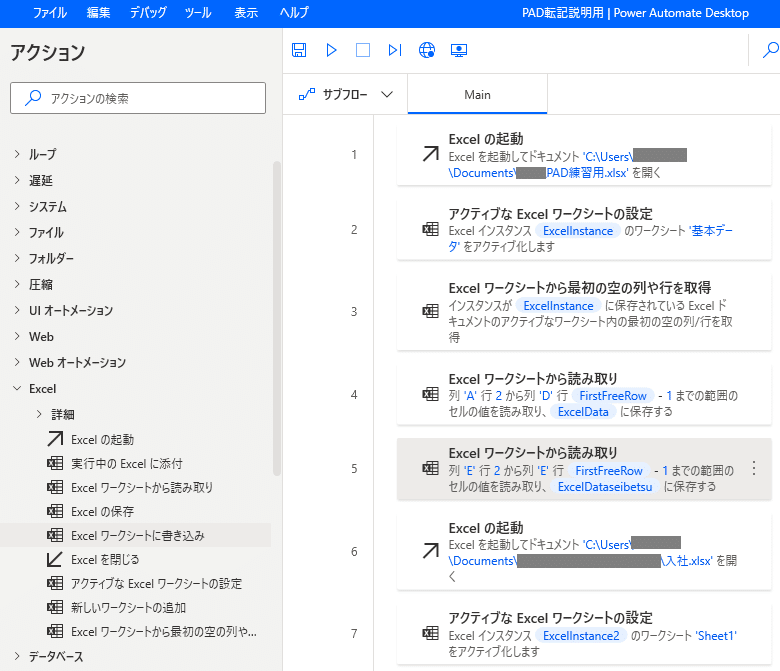Open the 表示 menu

246,12
